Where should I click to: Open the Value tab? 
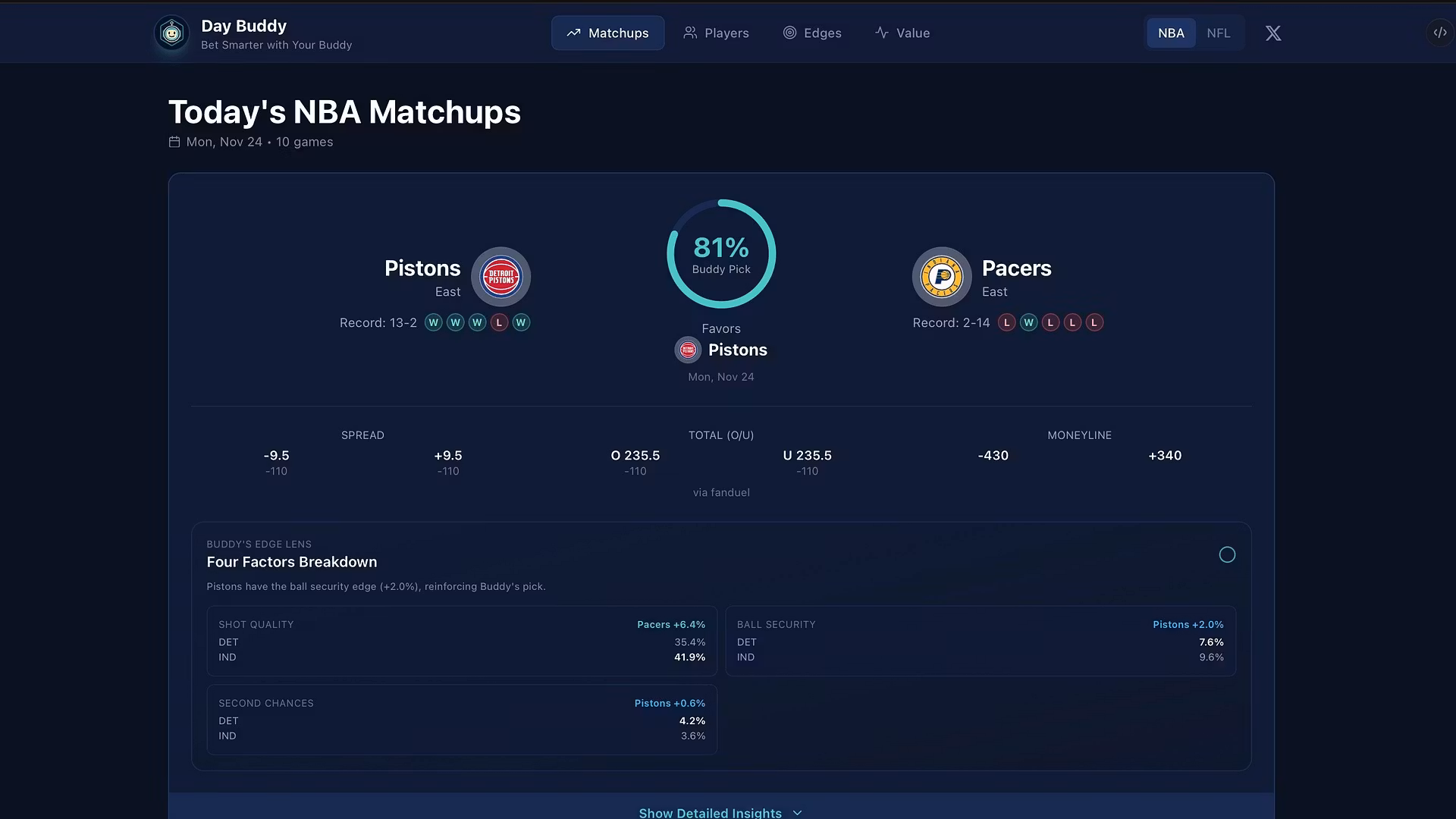coord(902,33)
